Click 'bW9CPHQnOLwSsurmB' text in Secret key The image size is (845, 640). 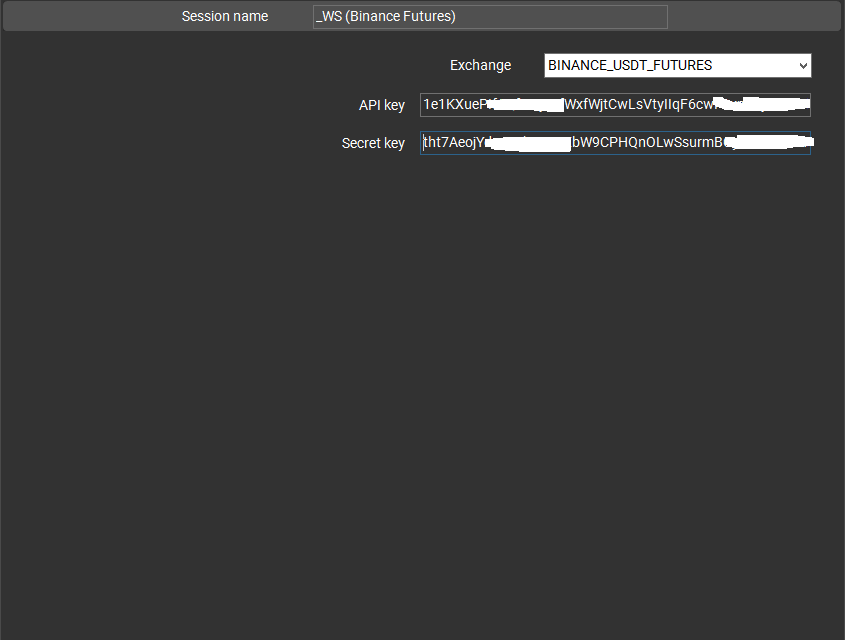(x=645, y=143)
